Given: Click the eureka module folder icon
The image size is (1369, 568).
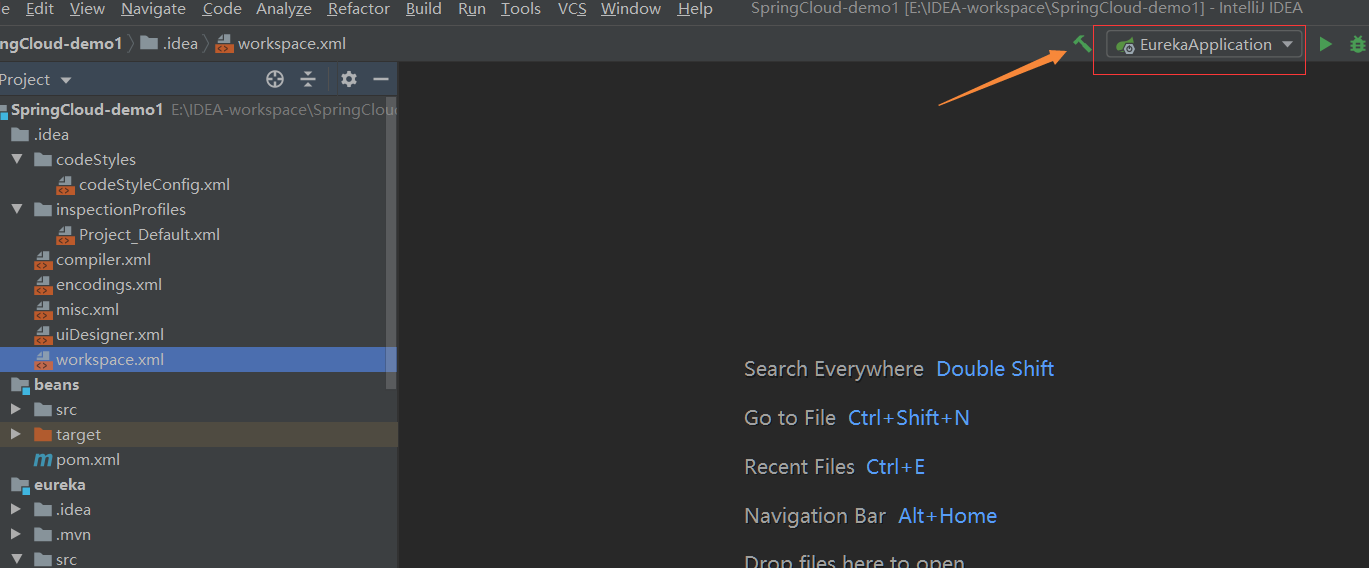Looking at the screenshot, I should 20,485.
